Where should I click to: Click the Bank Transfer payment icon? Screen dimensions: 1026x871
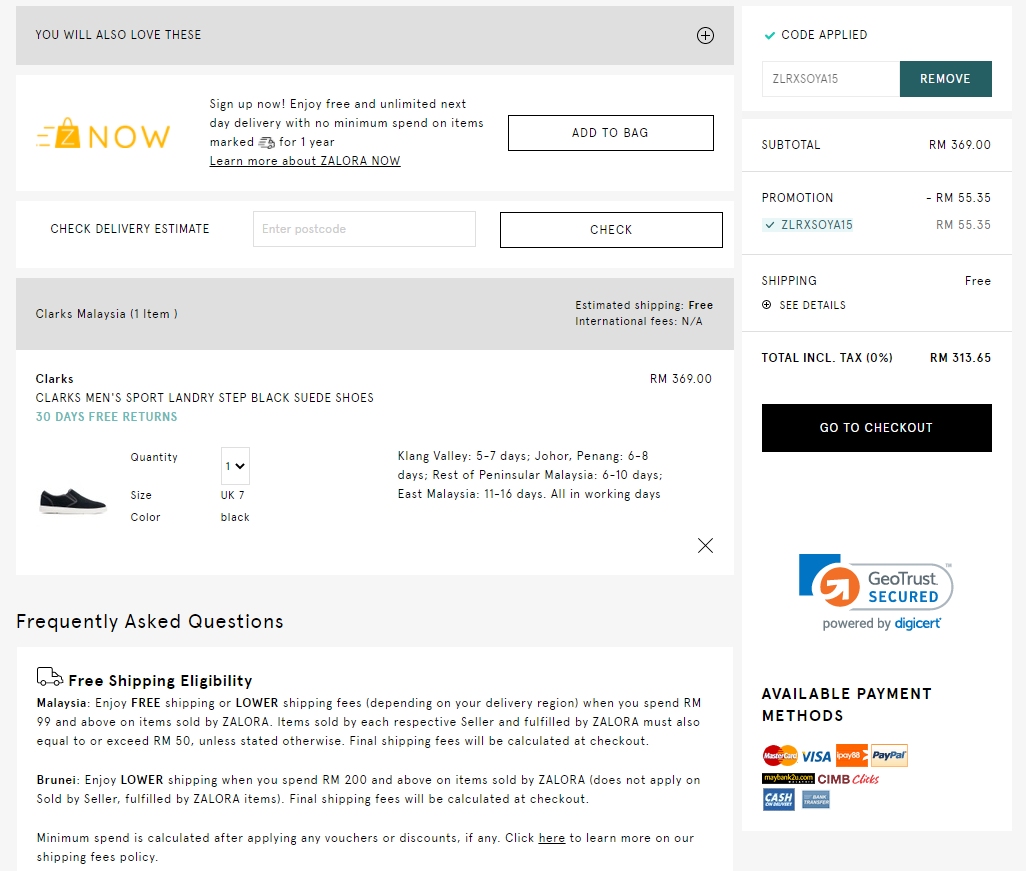pos(815,799)
